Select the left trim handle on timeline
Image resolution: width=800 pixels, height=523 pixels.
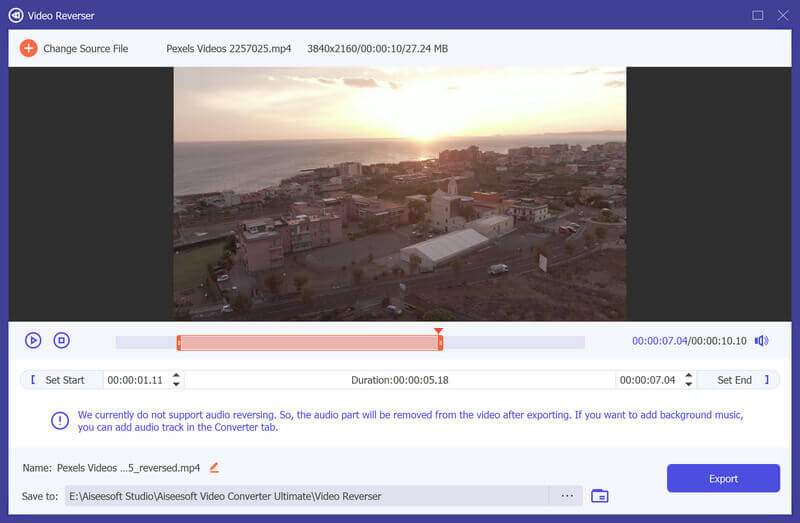(179, 342)
